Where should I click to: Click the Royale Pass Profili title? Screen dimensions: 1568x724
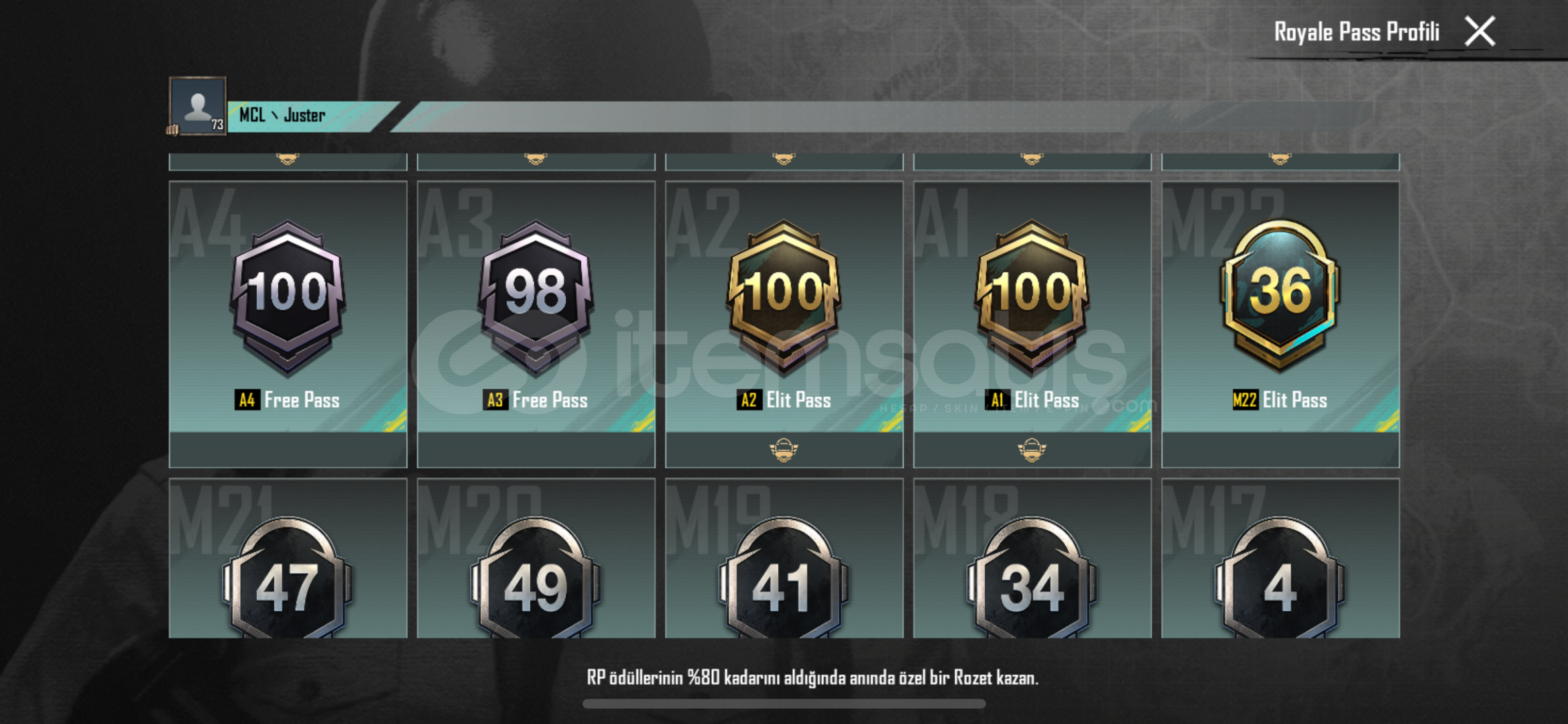[1356, 32]
